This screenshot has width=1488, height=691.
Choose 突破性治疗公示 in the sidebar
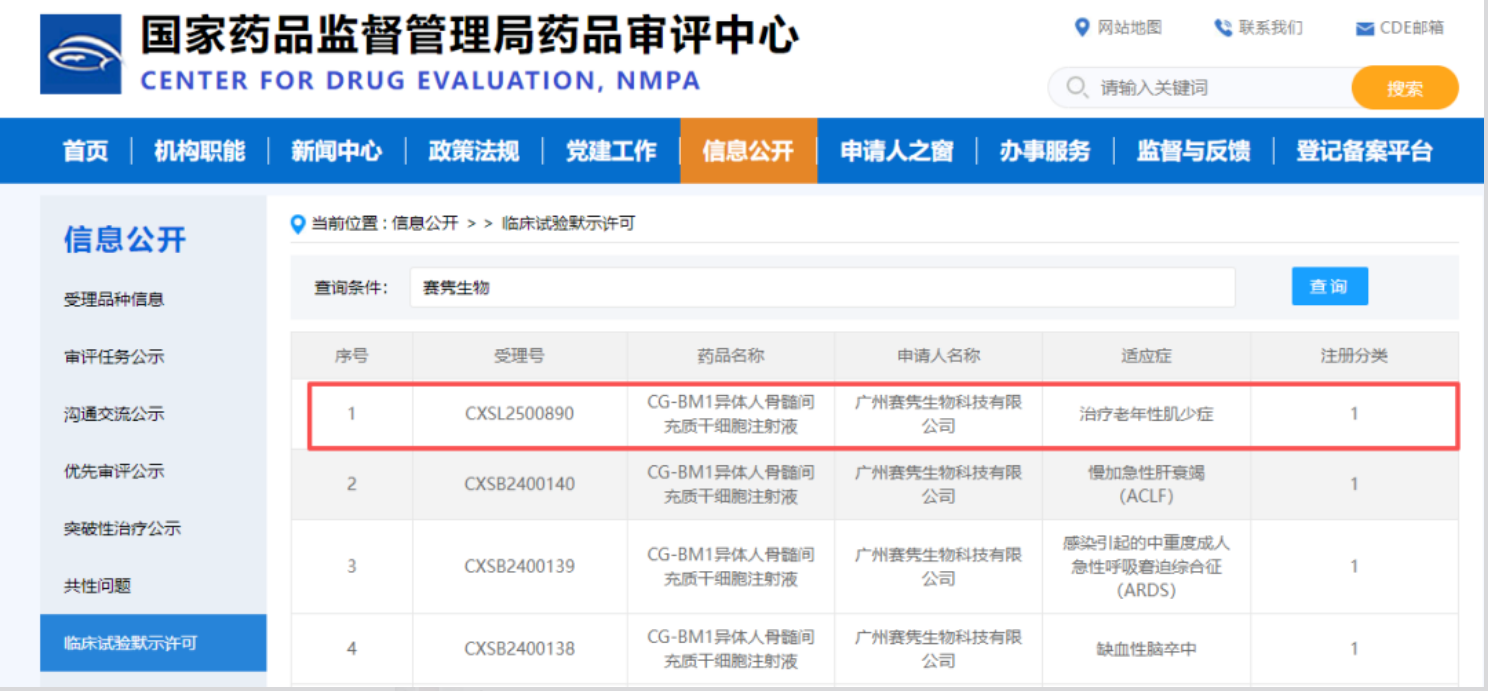coord(122,528)
